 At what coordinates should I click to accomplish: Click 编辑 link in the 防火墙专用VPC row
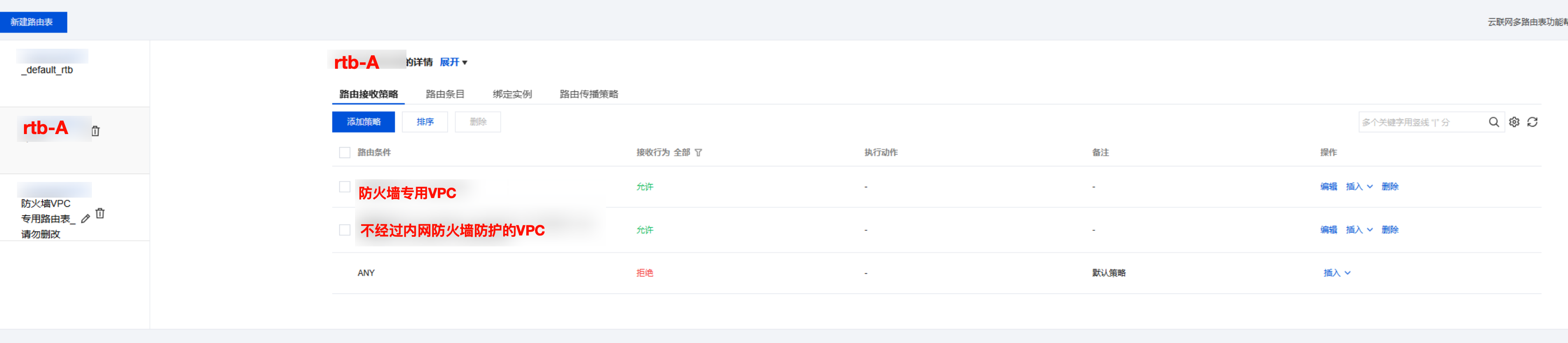[x=1328, y=187]
